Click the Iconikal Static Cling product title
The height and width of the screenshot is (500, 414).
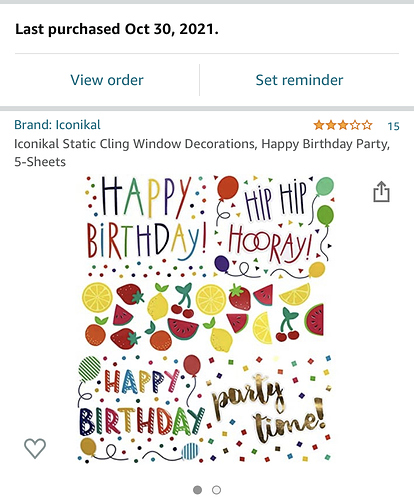(x=202, y=153)
